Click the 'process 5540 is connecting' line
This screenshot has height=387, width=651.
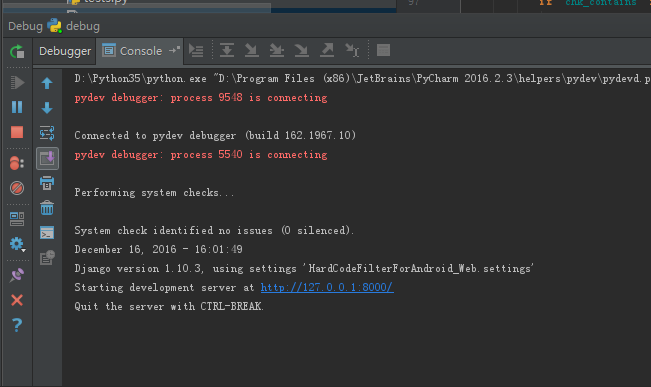pyautogui.click(x=201, y=154)
